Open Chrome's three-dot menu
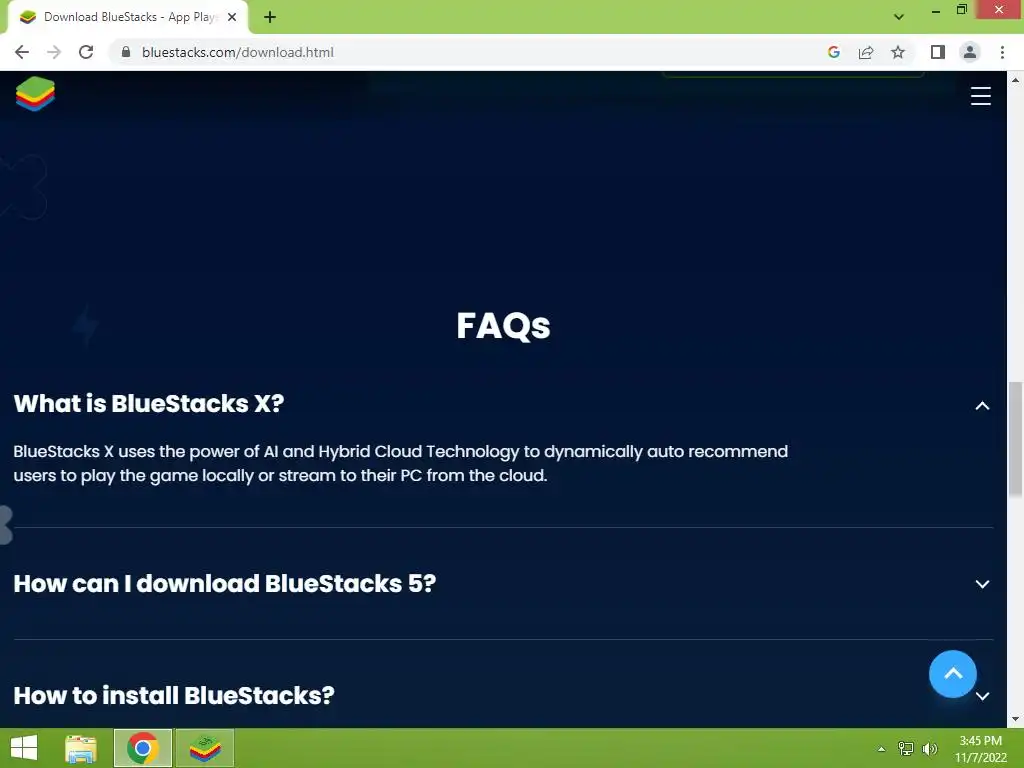 tap(1002, 52)
